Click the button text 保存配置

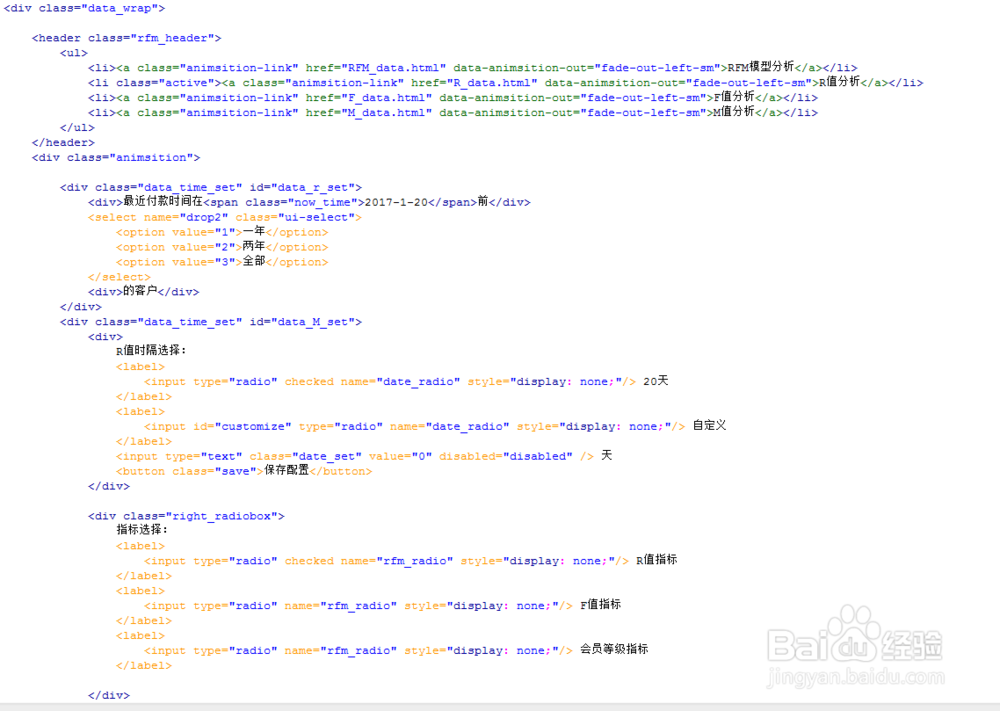click(287, 471)
